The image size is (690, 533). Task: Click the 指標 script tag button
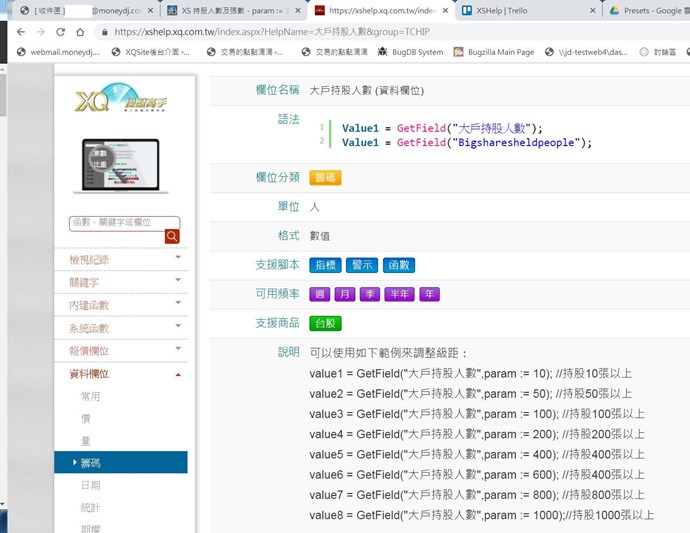pyautogui.click(x=325, y=265)
